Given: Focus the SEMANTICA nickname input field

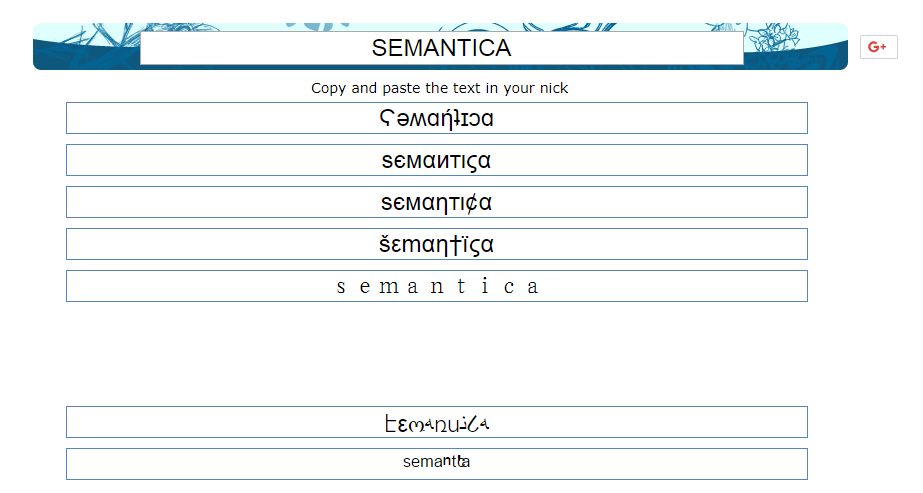Looking at the screenshot, I should pyautogui.click(x=441, y=48).
